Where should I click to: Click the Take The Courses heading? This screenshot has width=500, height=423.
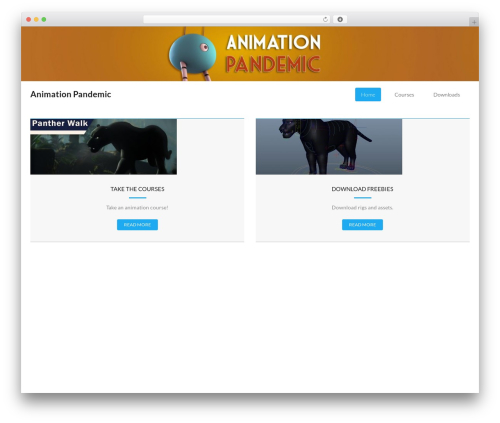(137, 189)
